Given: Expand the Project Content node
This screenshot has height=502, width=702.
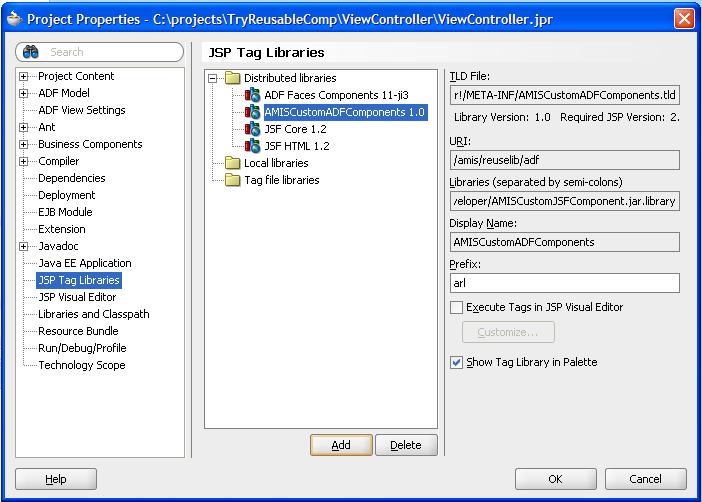Looking at the screenshot, I should (24, 76).
